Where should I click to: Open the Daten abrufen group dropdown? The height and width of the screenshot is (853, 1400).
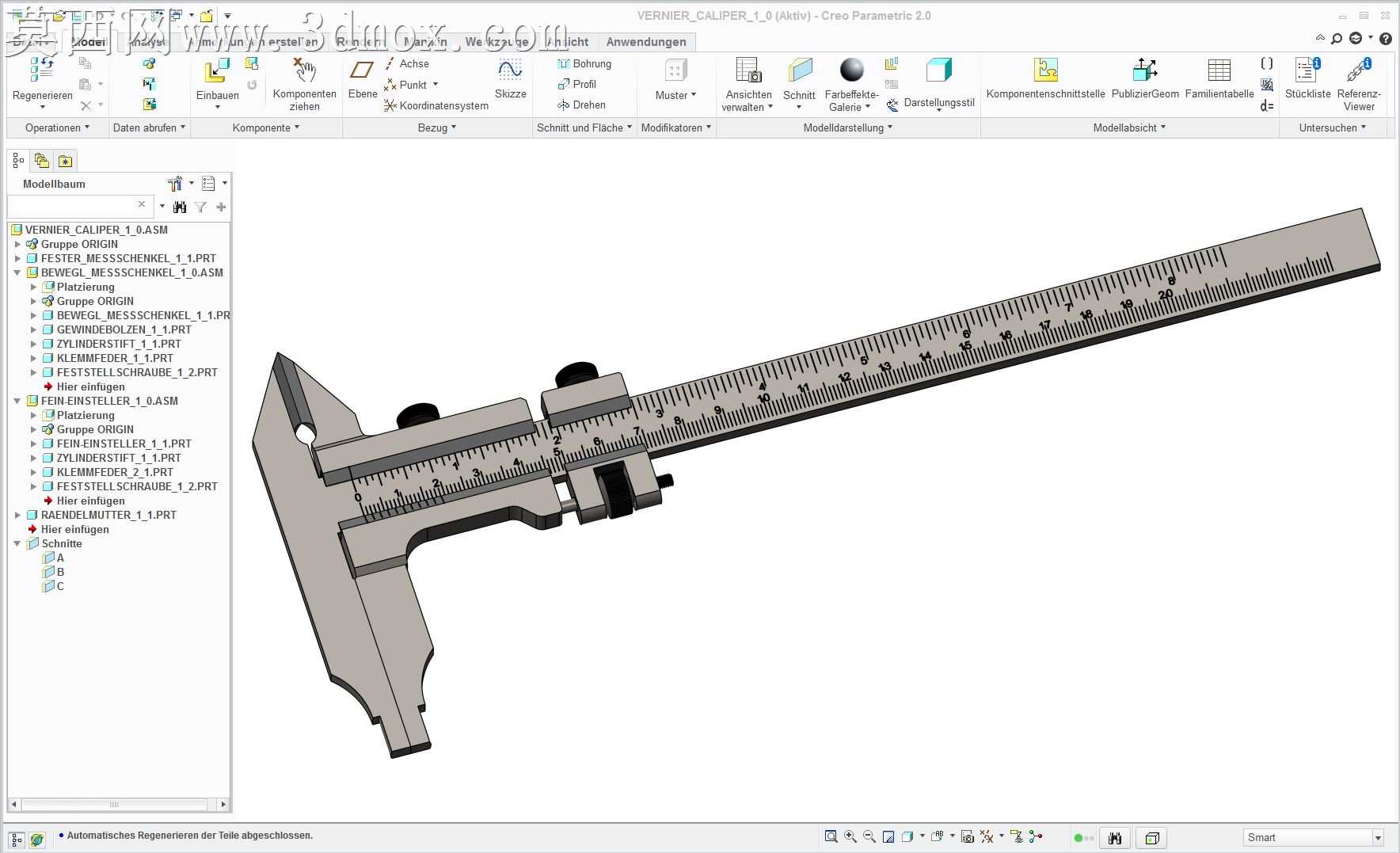click(x=149, y=128)
